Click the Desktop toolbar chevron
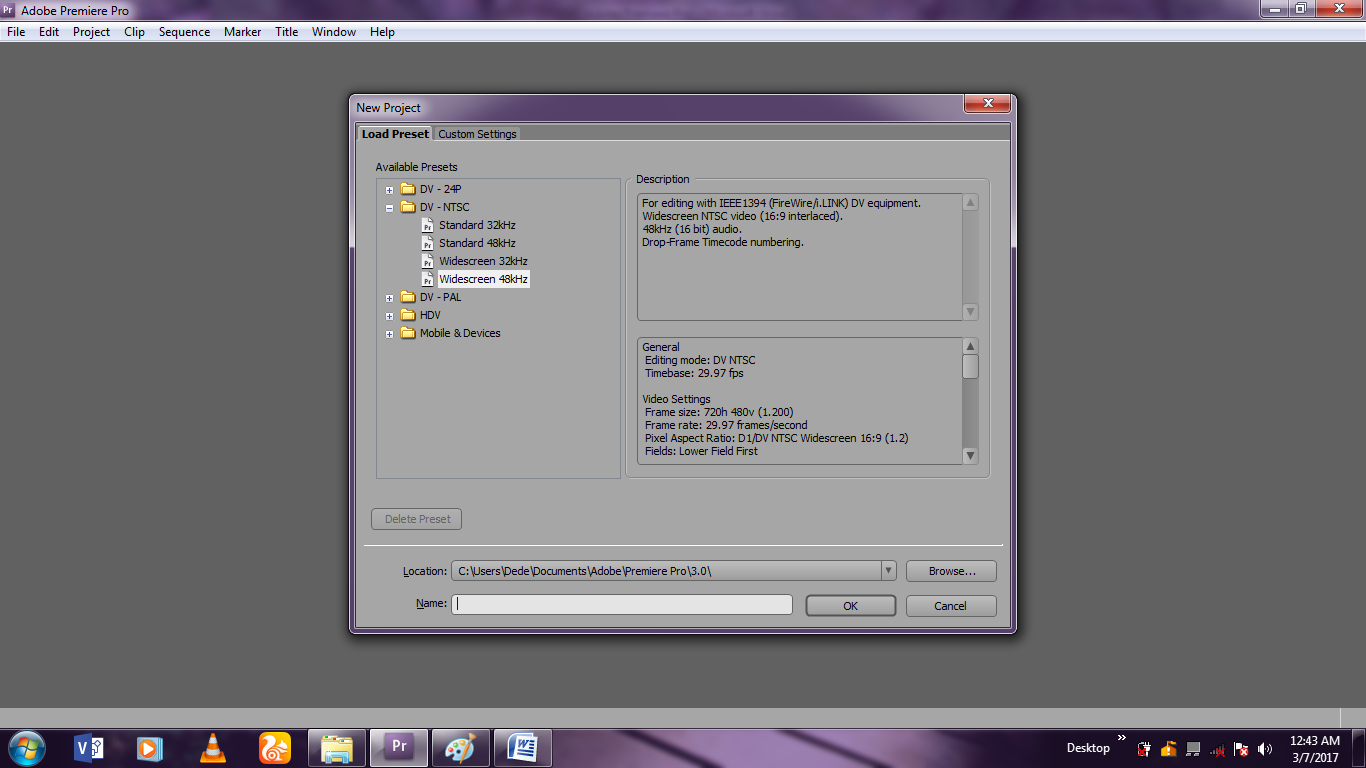1366x768 pixels. tap(1122, 739)
